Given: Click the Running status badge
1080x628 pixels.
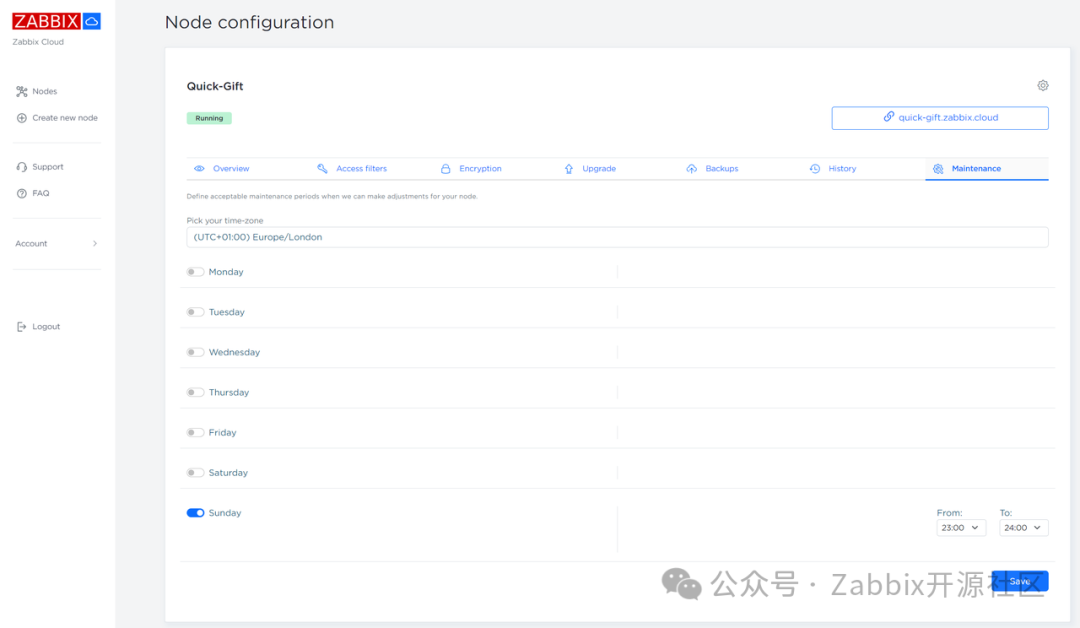Looking at the screenshot, I should coord(209,118).
